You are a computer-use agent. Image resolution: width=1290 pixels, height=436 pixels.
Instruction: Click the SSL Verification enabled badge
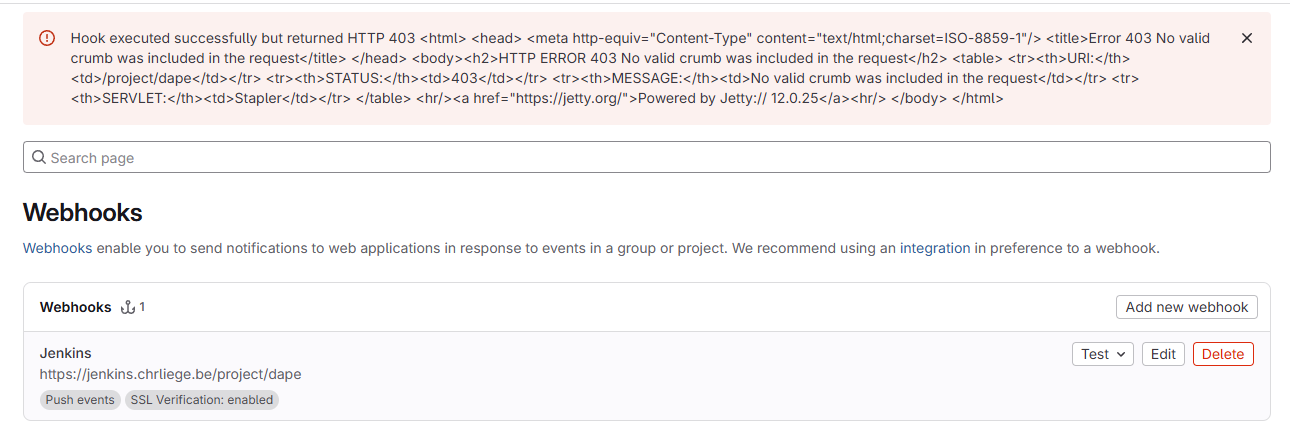(201, 400)
